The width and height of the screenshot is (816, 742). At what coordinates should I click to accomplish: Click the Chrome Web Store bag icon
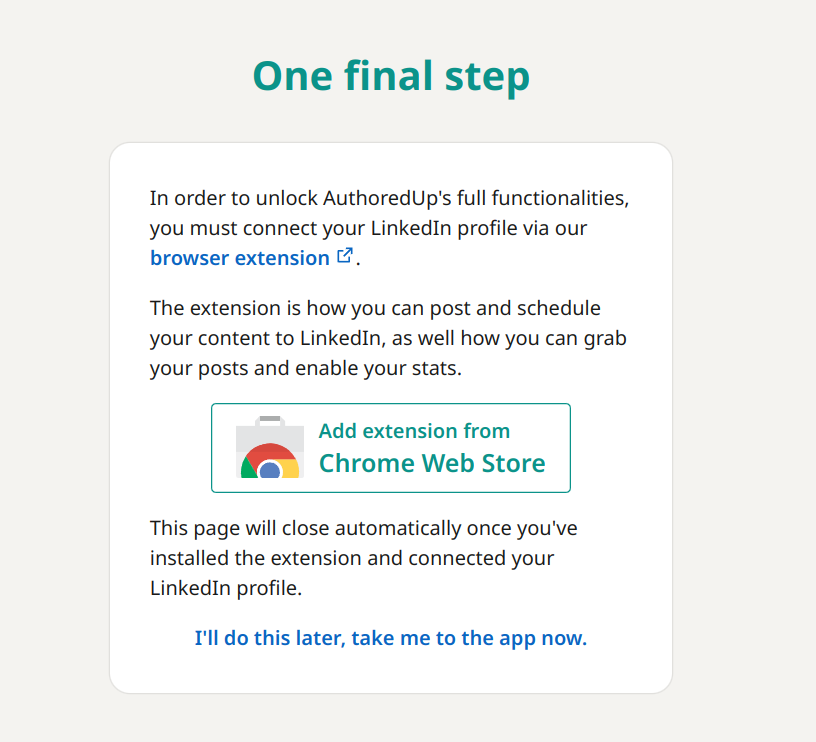click(270, 447)
